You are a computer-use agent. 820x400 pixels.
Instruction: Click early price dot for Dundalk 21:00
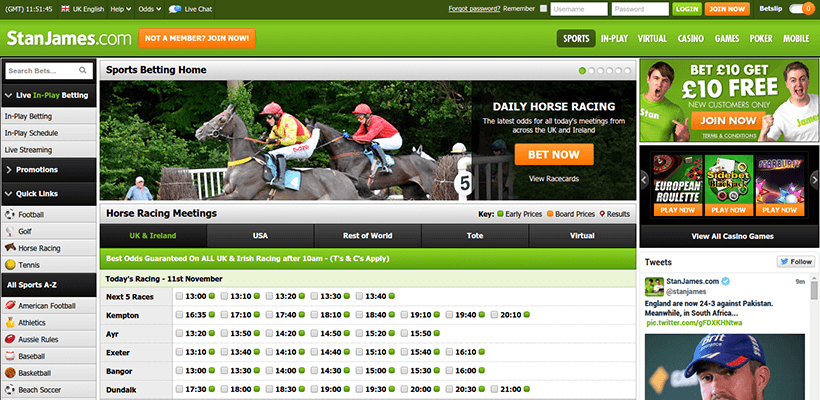coord(527,390)
